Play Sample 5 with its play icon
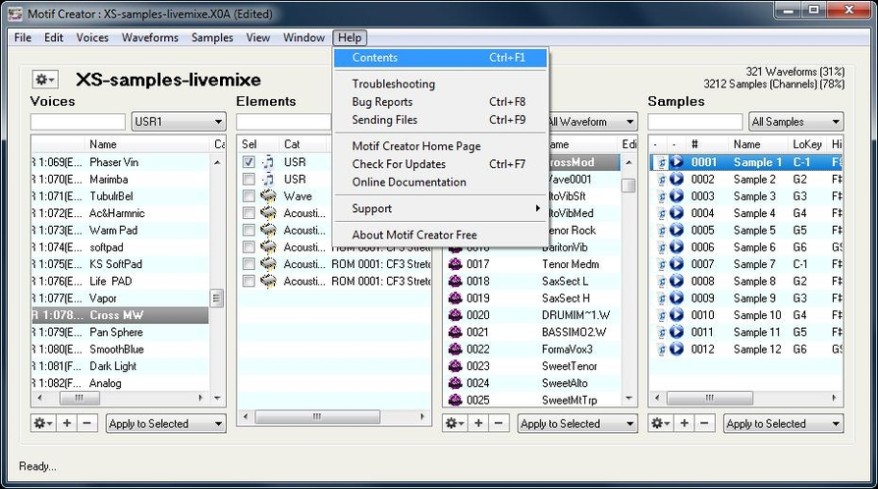Image resolution: width=878 pixels, height=489 pixels. (x=677, y=230)
